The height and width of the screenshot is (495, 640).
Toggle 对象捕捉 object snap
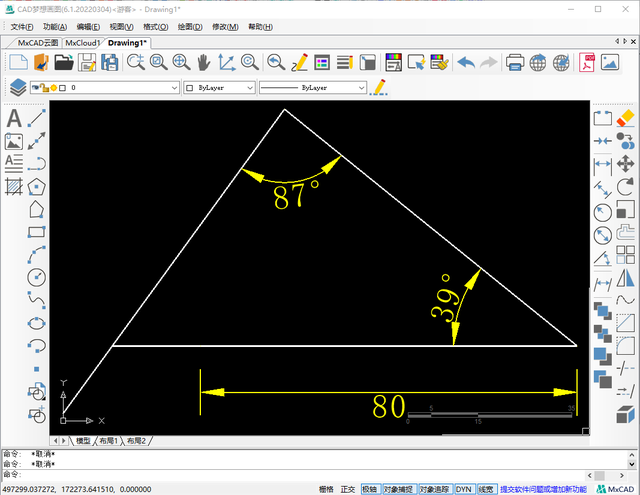pyautogui.click(x=399, y=489)
